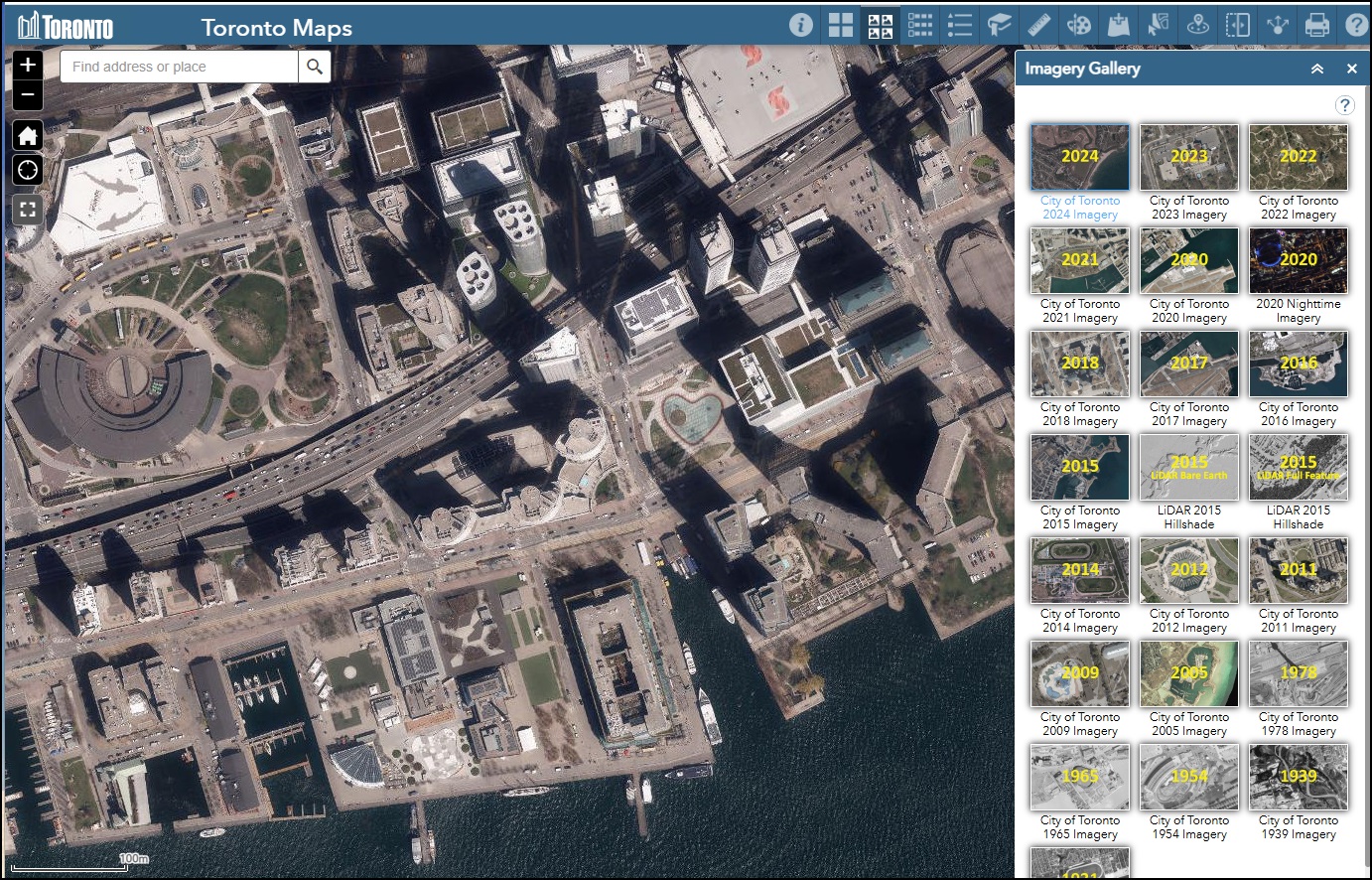Click the add data map icon

(1119, 25)
